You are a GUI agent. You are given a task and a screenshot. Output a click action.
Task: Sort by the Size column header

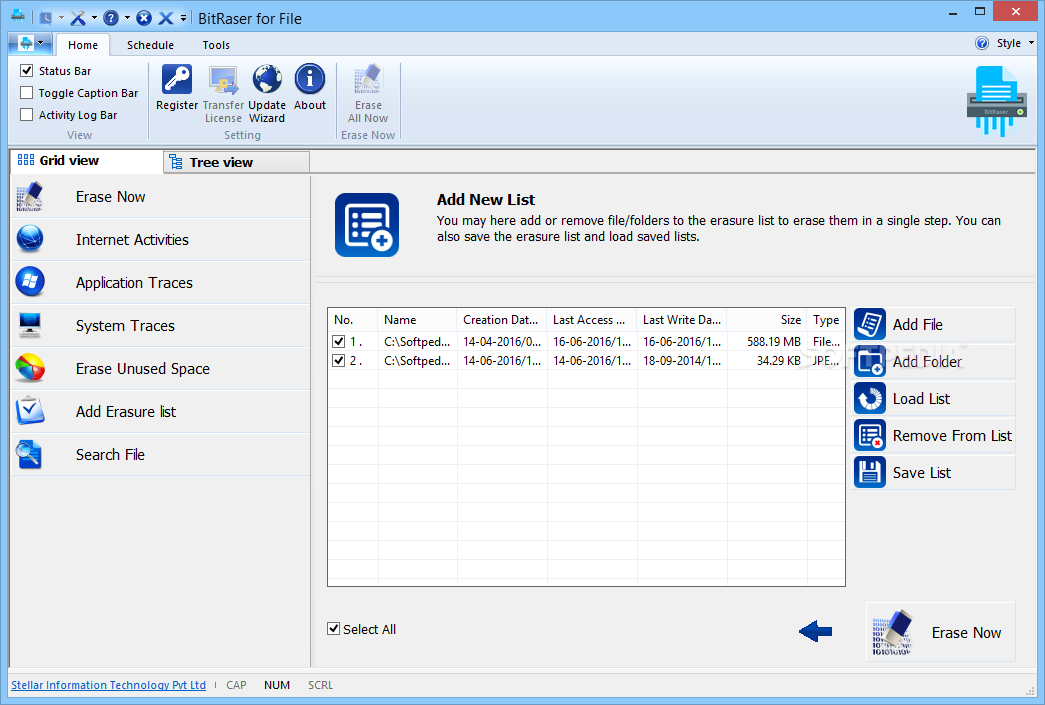tap(766, 320)
